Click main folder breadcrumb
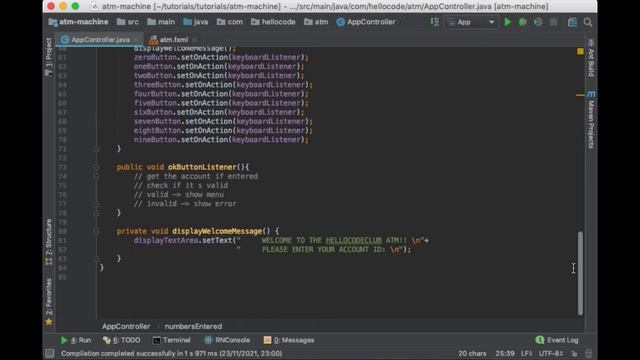This screenshot has width=640, height=360. [x=161, y=22]
